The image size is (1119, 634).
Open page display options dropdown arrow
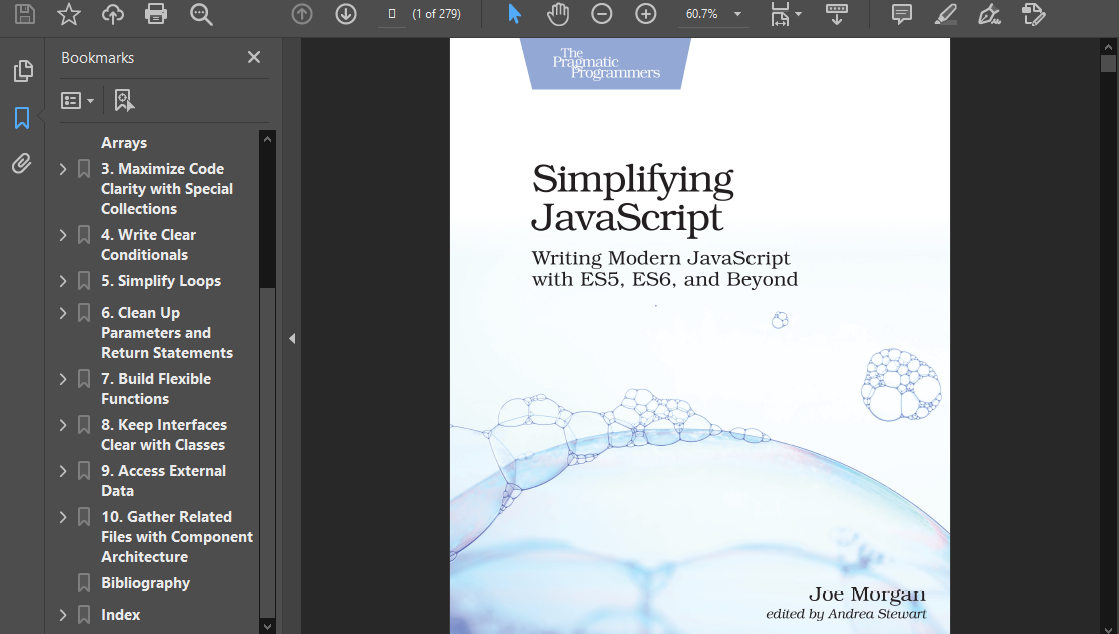799,14
